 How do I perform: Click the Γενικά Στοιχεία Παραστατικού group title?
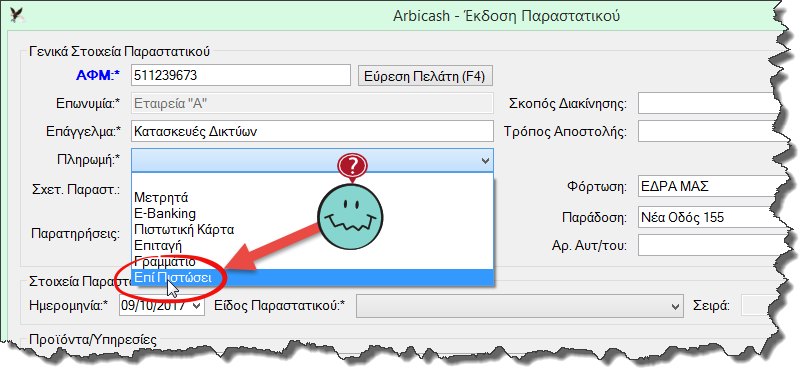click(120, 51)
